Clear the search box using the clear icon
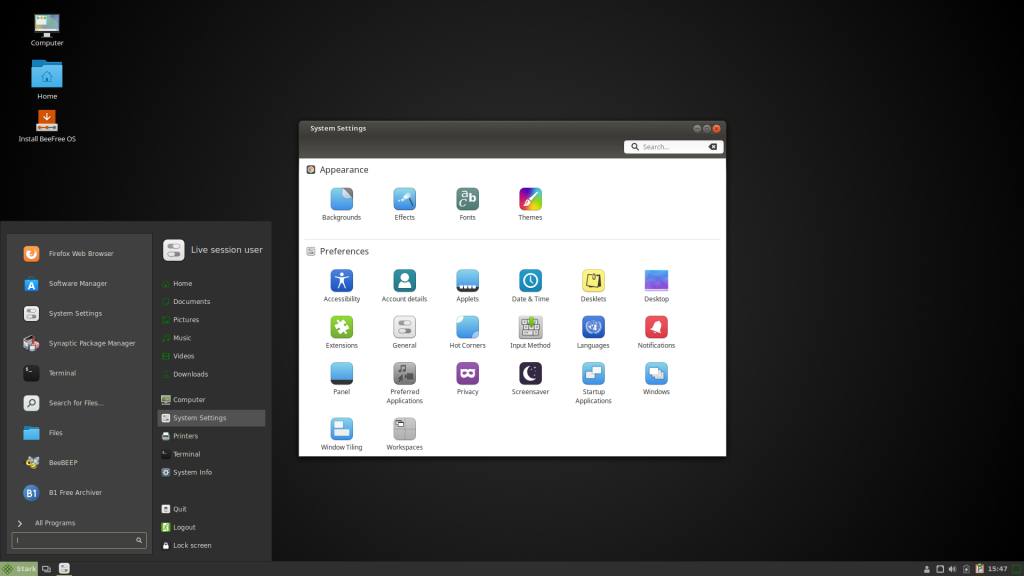Viewport: 1024px width, 576px height. coord(711,146)
